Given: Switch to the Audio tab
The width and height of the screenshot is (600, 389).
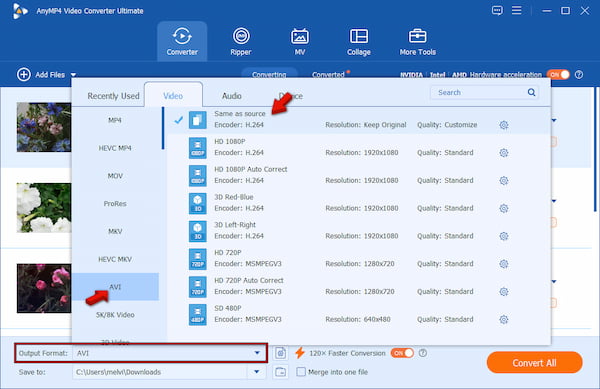Looking at the screenshot, I should (232, 96).
